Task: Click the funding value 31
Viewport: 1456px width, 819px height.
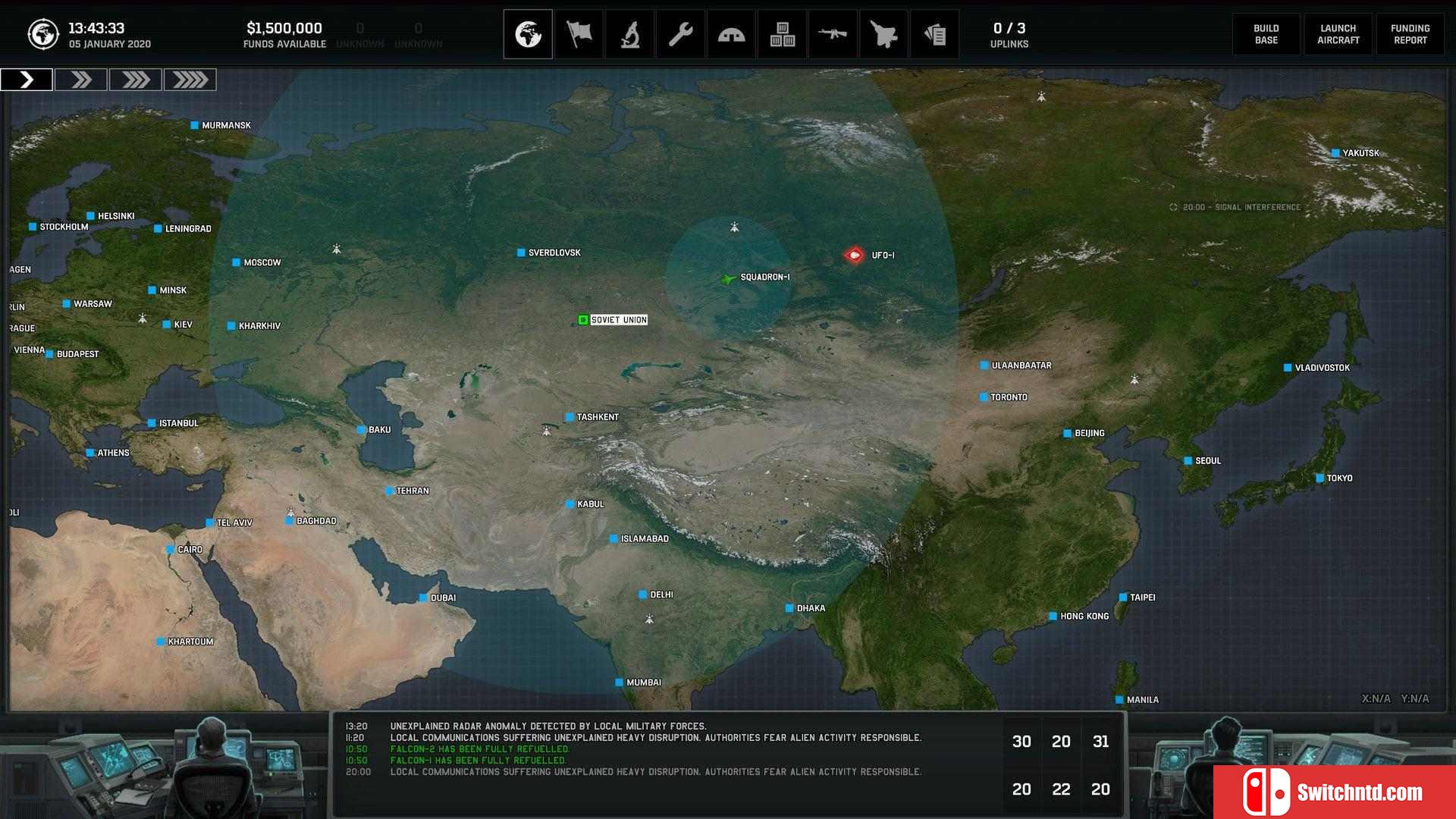Action: point(1100,742)
